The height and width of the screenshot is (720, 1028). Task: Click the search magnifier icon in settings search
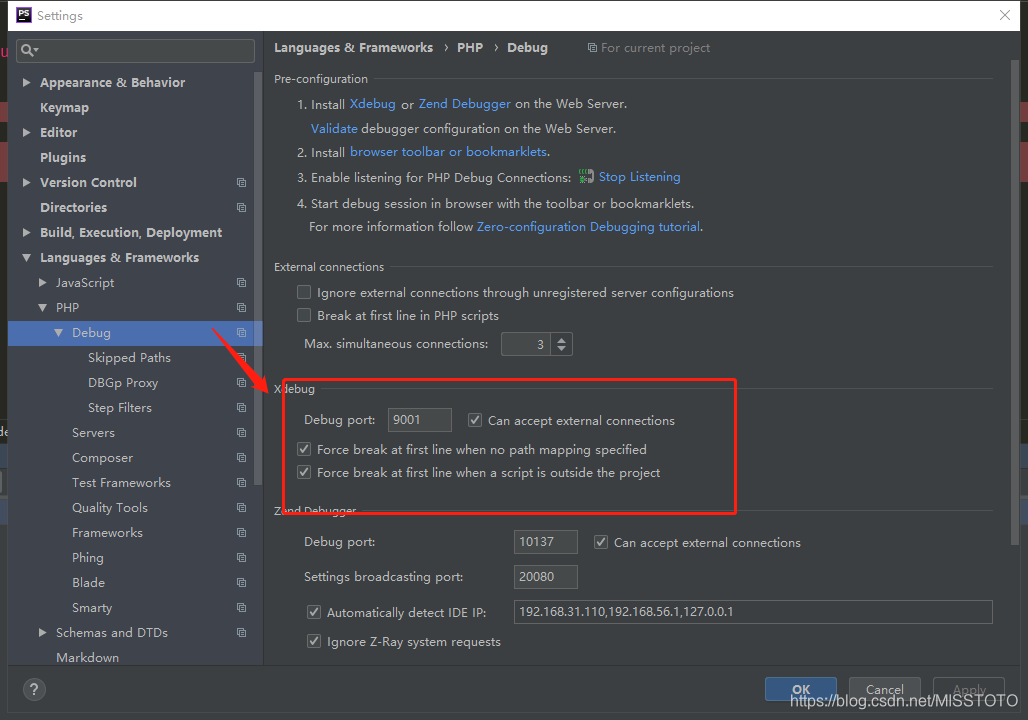[29, 50]
